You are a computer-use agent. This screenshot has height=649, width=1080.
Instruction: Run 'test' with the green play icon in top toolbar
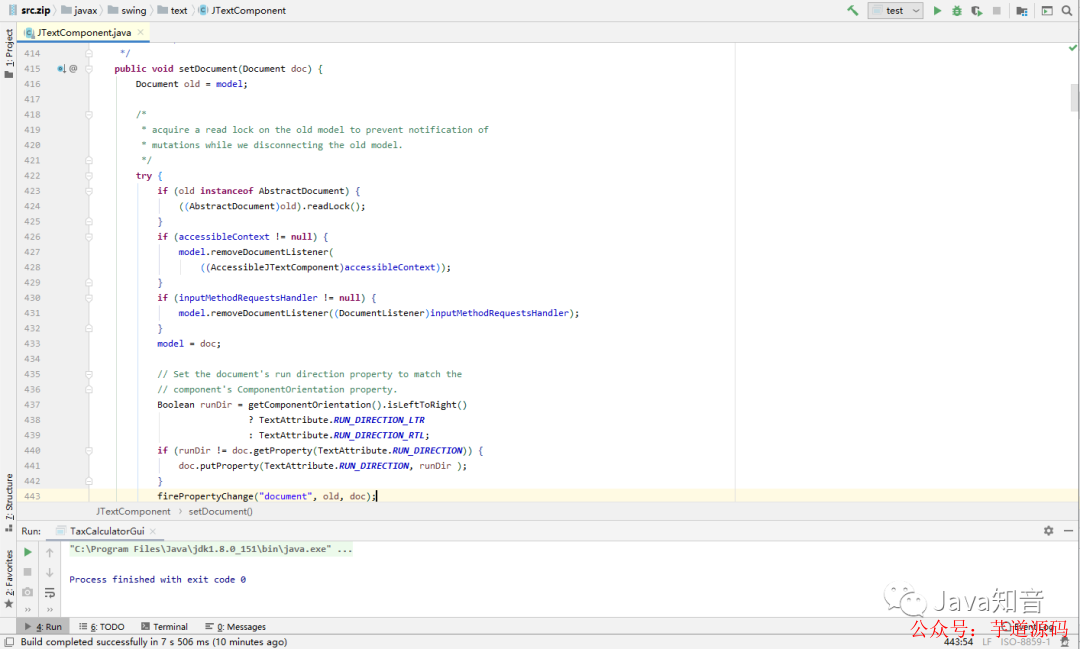pos(937,10)
